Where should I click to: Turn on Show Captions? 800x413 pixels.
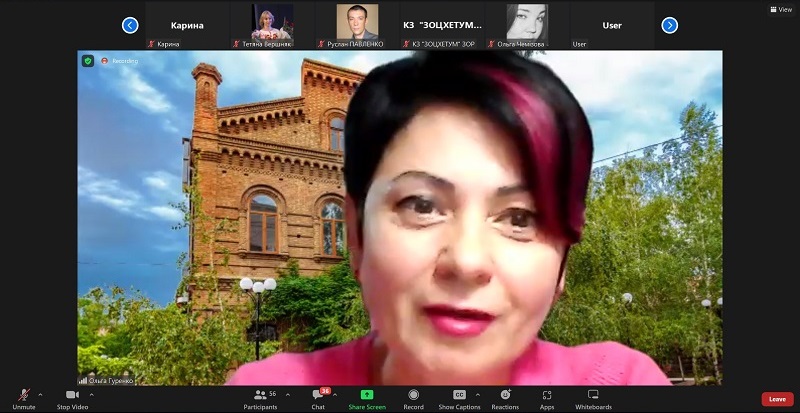tap(459, 399)
